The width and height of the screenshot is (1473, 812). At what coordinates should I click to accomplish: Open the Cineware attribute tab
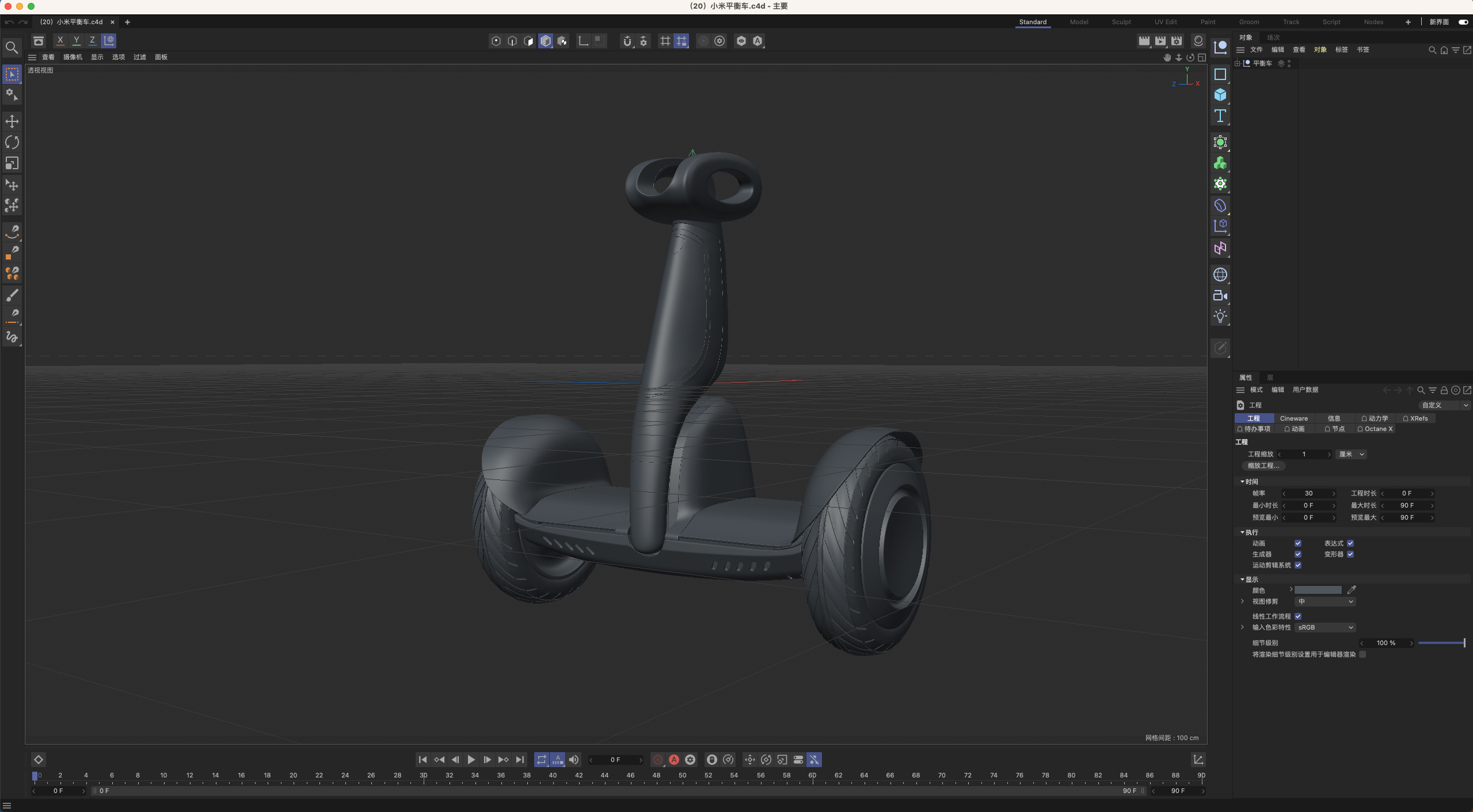[1293, 418]
